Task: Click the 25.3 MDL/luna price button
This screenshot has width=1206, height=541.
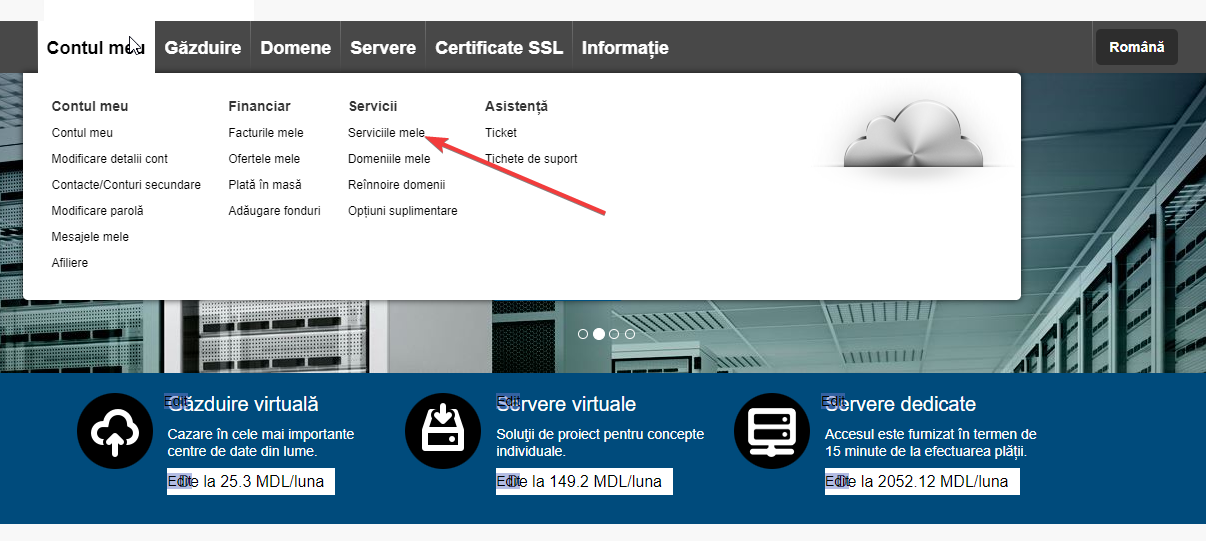Action: click(251, 481)
